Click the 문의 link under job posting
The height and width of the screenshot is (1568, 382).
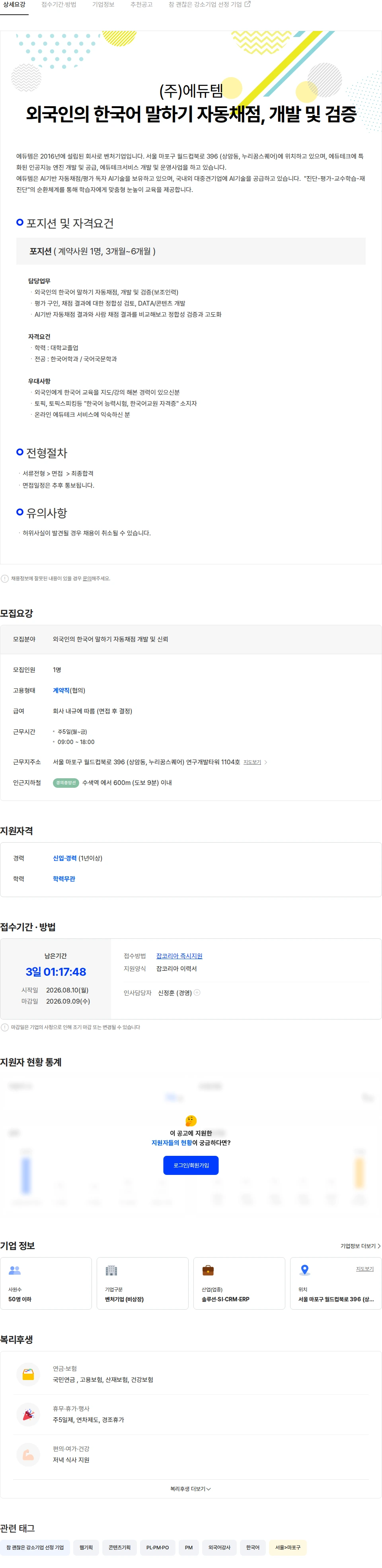pyautogui.click(x=86, y=578)
